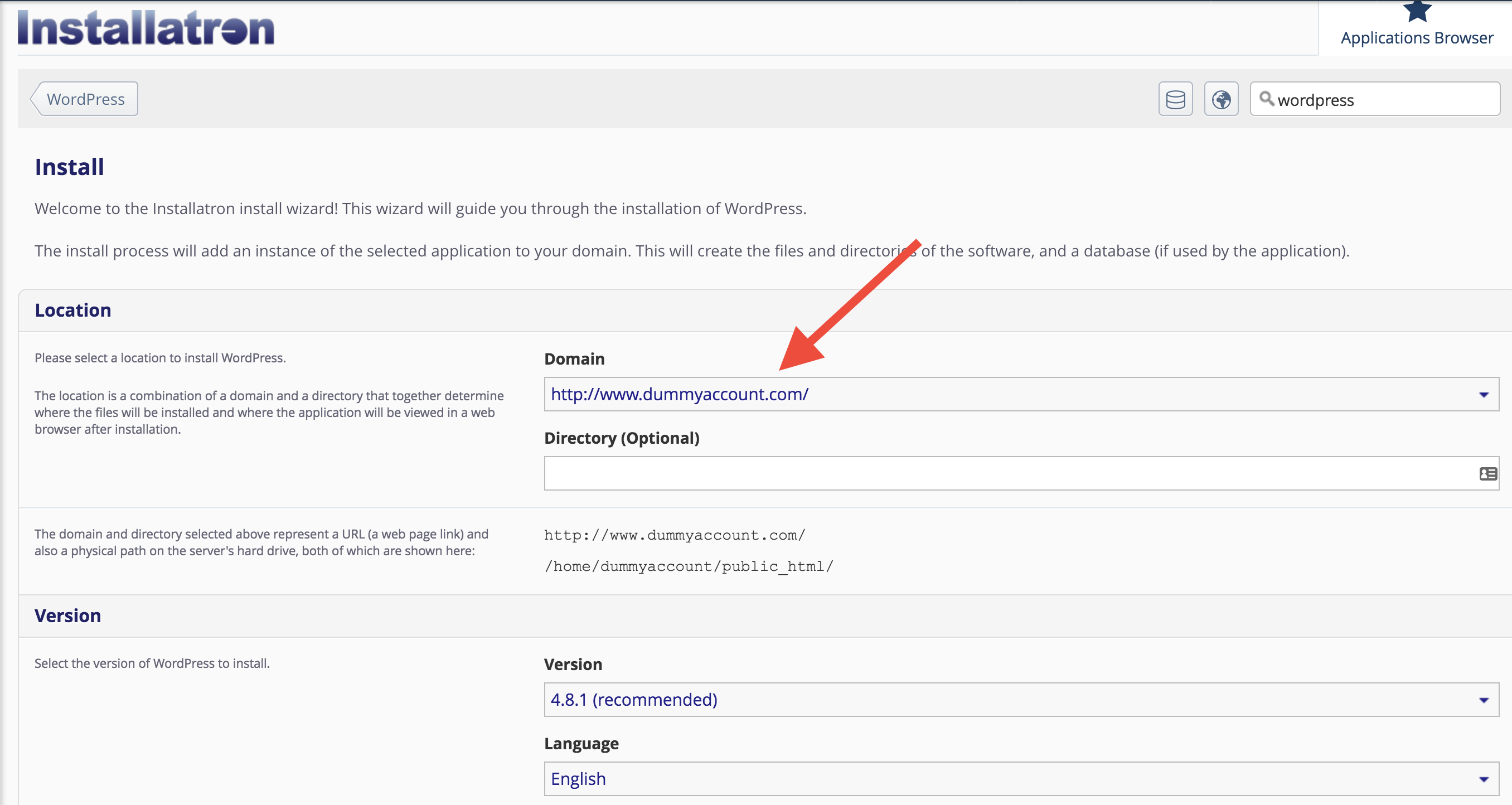
Task: Click the search magnifier in the wordpress field
Action: tap(1267, 100)
